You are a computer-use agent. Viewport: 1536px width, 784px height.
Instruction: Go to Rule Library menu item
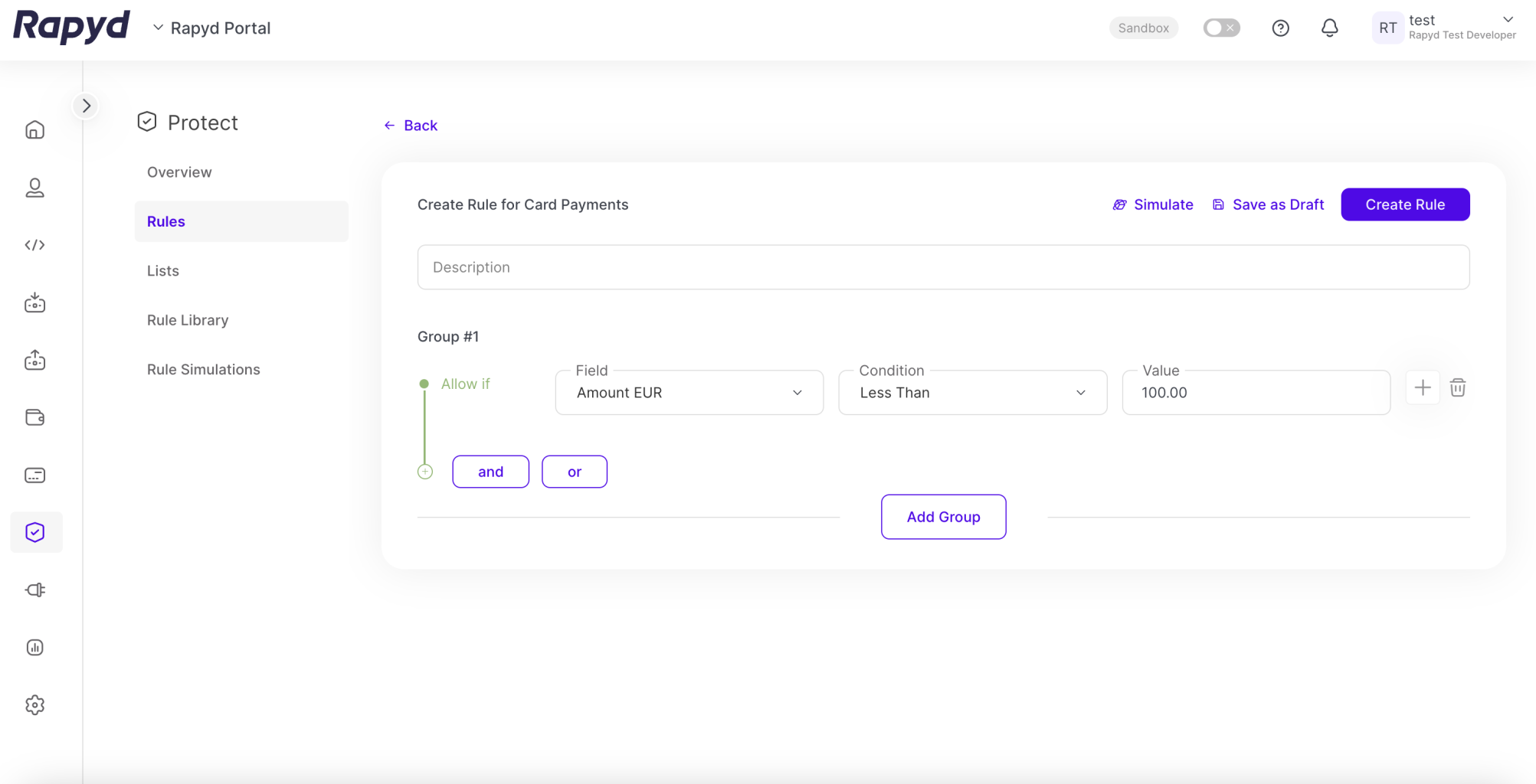(188, 320)
